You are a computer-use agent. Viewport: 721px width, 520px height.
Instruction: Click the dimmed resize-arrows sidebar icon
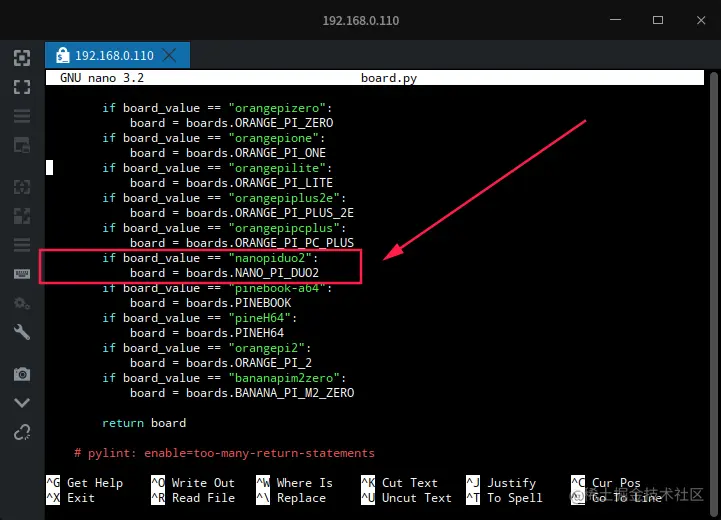click(22, 216)
